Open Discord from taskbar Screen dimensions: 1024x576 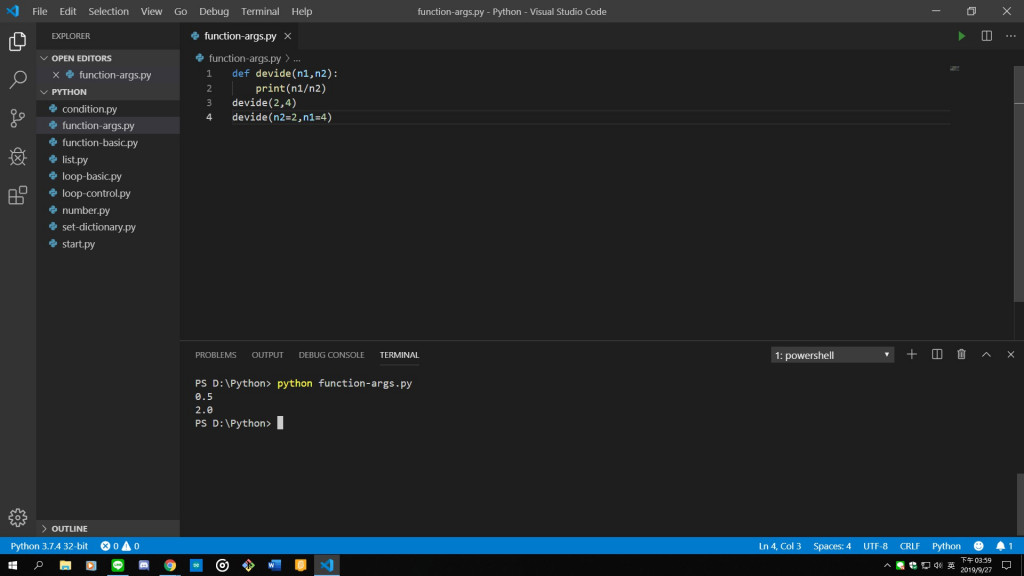click(144, 566)
